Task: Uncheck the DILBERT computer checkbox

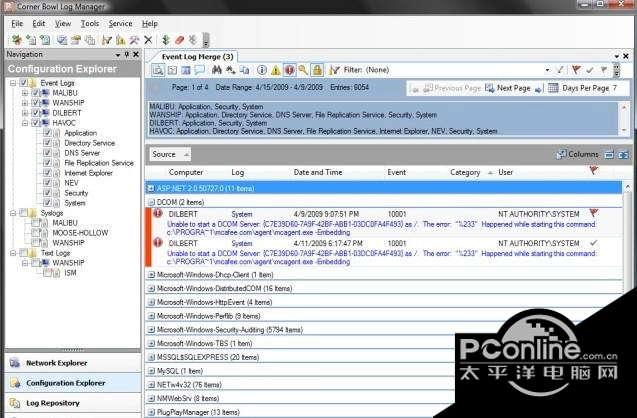Action: tap(35, 113)
